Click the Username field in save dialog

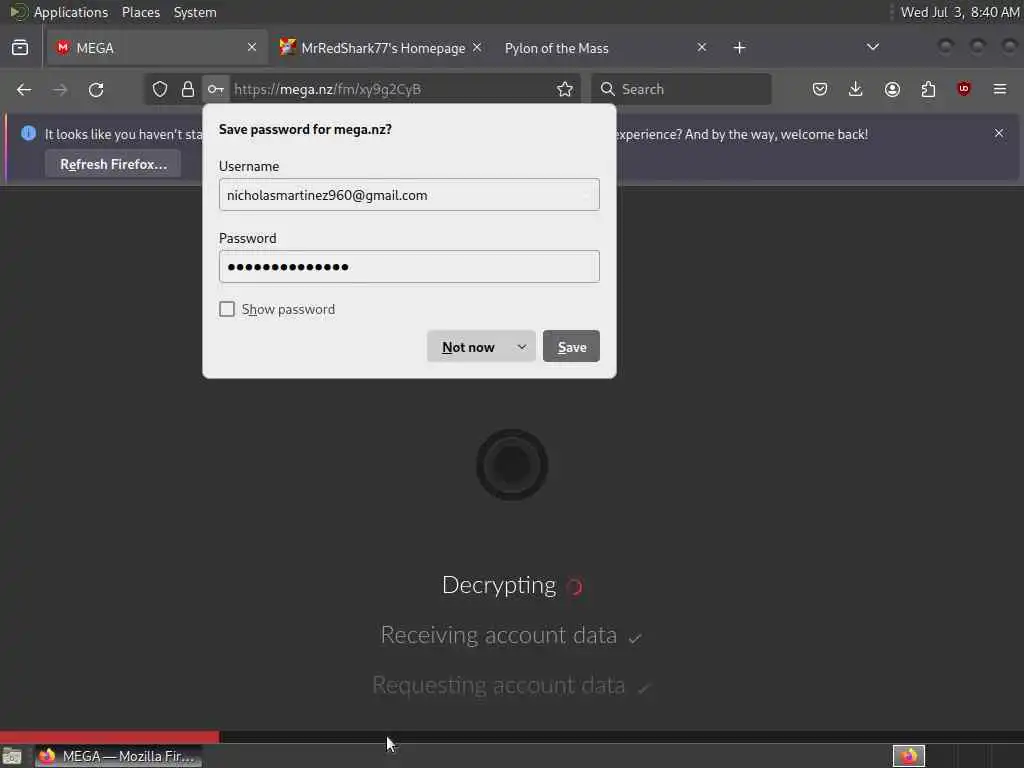(x=409, y=195)
